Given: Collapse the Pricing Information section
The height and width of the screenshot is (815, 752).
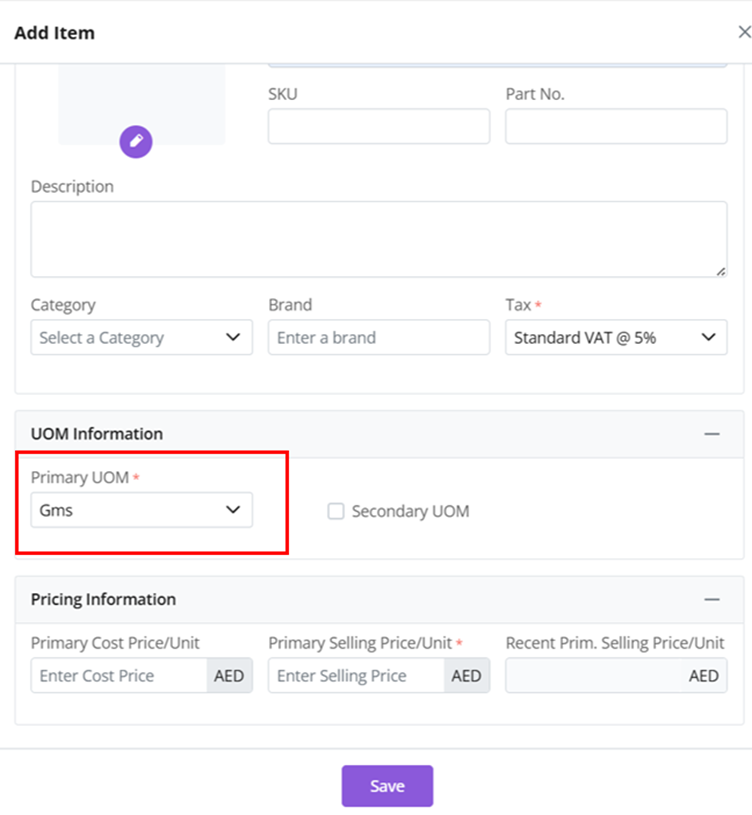Looking at the screenshot, I should click(711, 599).
